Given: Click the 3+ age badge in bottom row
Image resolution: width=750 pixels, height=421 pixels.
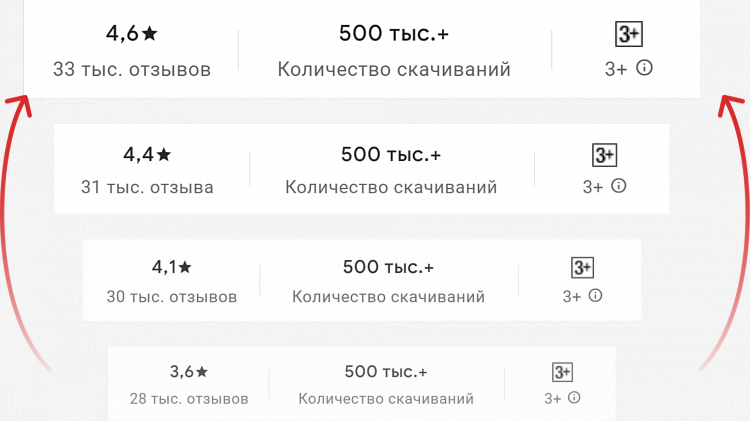Looking at the screenshot, I should (562, 372).
